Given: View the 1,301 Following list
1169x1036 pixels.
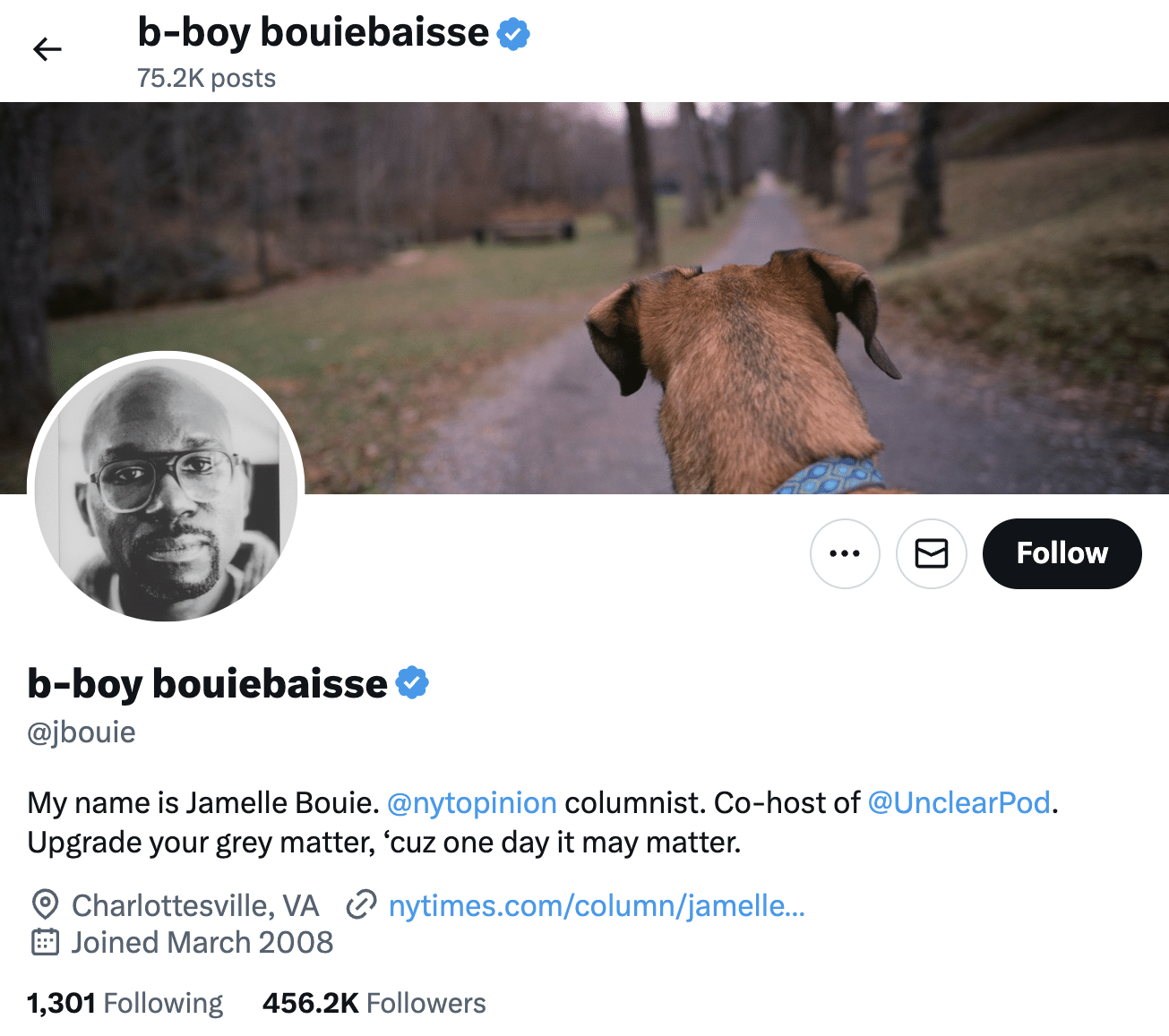Looking at the screenshot, I should 124,1002.
